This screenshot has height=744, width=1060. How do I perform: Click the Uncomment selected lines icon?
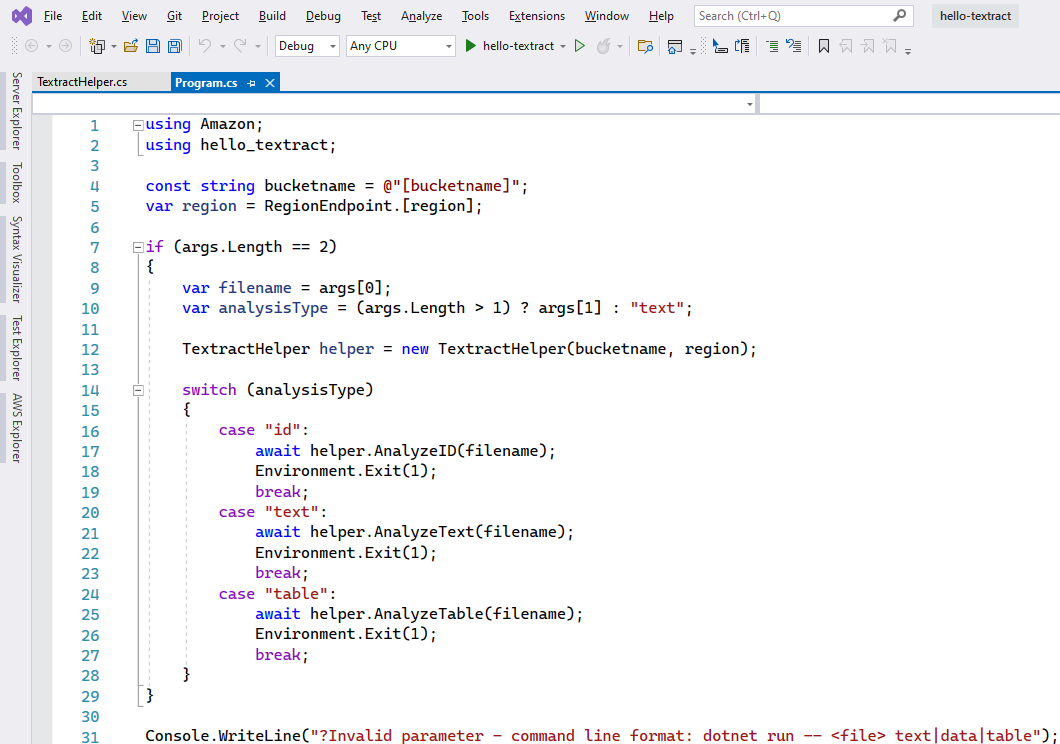[x=794, y=46]
